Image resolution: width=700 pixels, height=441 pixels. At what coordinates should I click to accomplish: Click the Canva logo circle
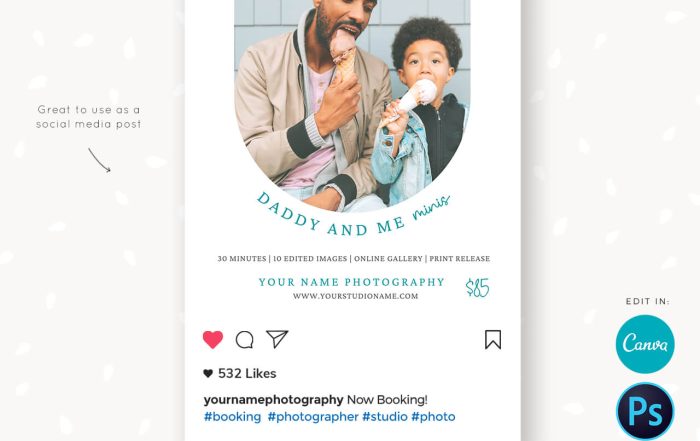tap(645, 344)
